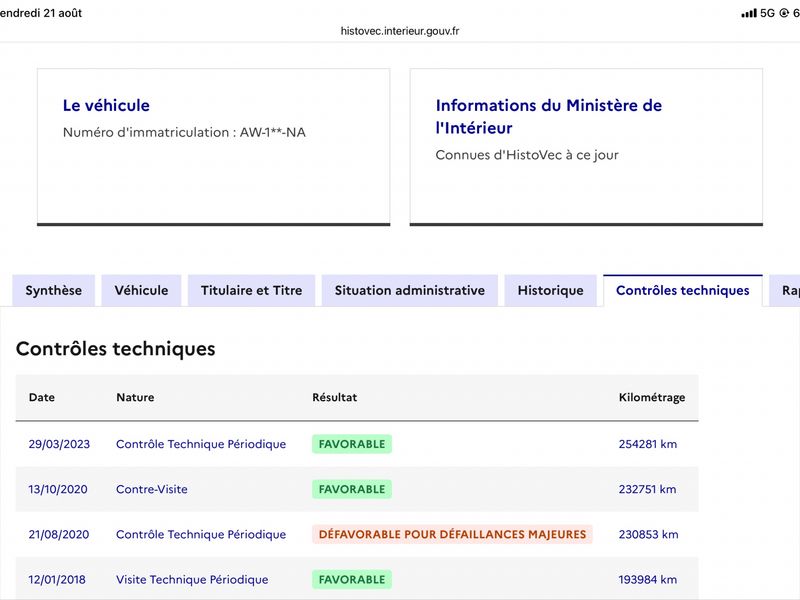Image resolution: width=800 pixels, height=600 pixels.
Task: Open the 29/03/2023 inspection row
Action: click(x=357, y=444)
